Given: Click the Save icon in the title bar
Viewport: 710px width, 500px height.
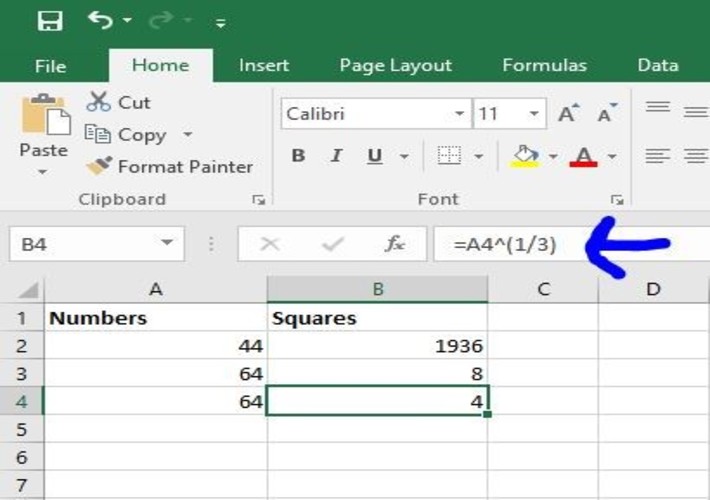Looking at the screenshot, I should [49, 21].
